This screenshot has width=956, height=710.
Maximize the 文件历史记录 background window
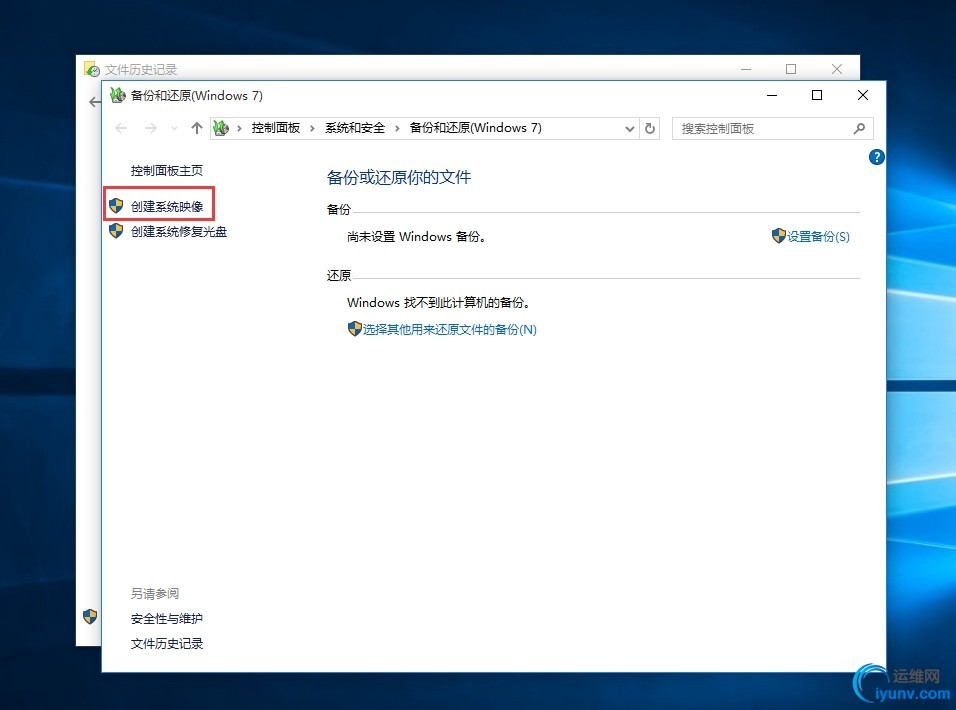tap(791, 69)
